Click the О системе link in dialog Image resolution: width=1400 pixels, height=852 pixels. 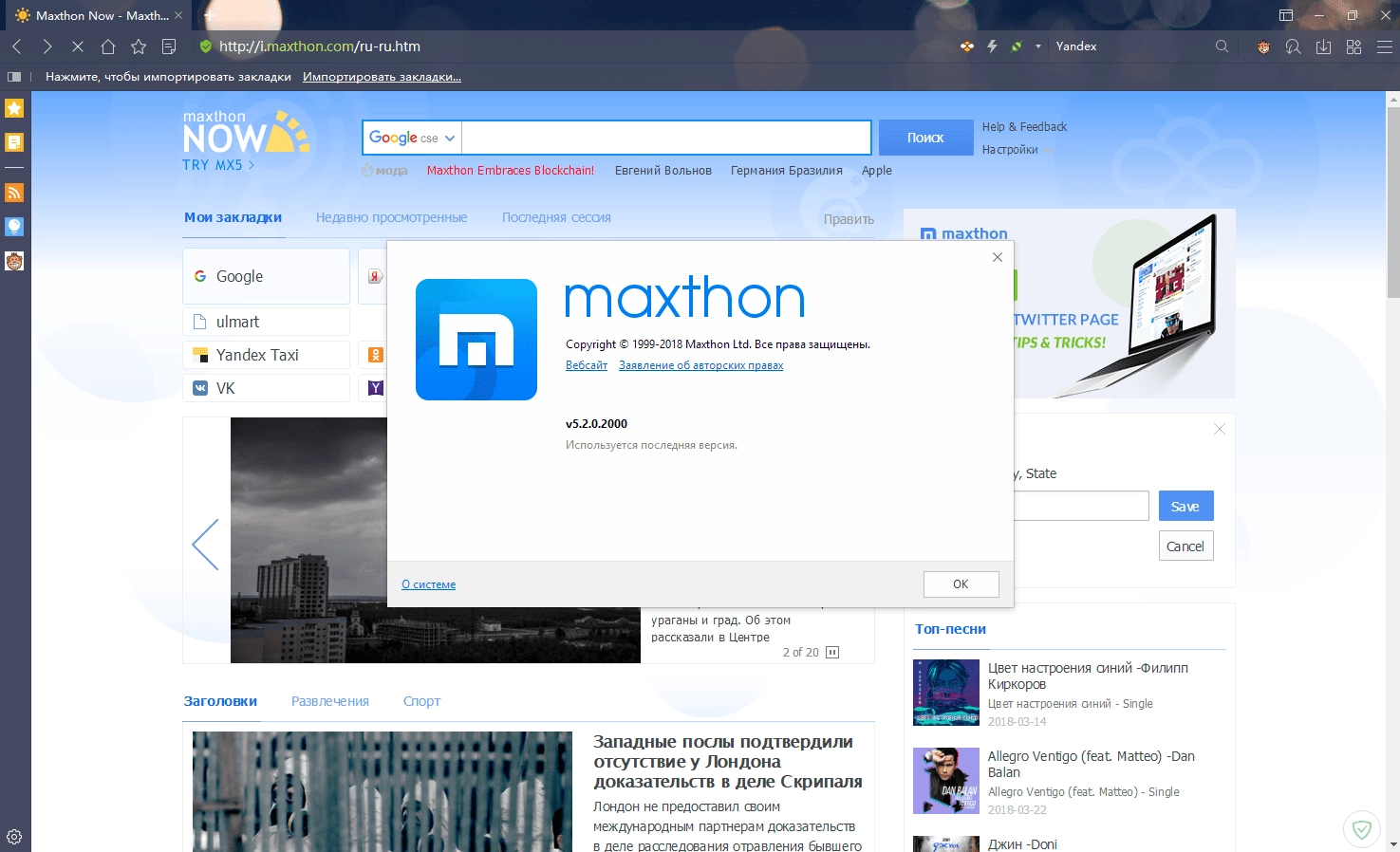tap(428, 584)
